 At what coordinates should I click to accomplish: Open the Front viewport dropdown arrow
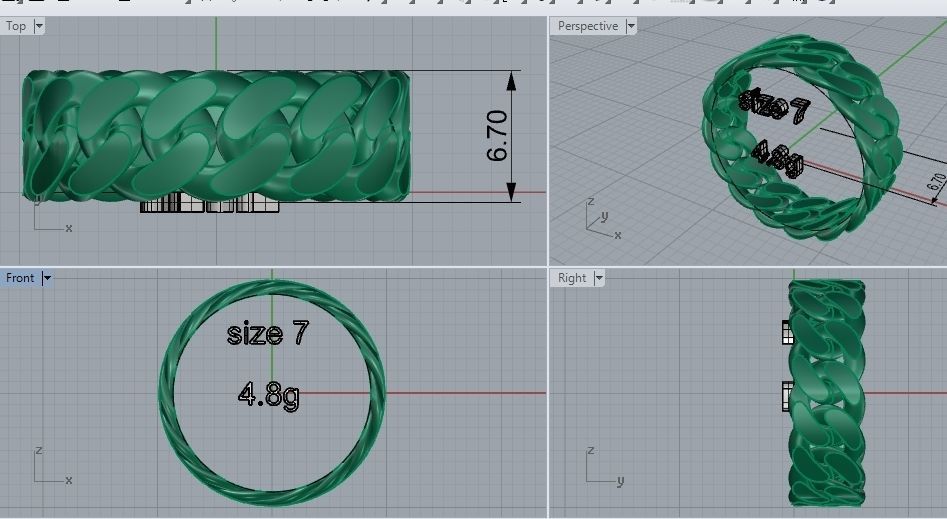pyautogui.click(x=47, y=278)
